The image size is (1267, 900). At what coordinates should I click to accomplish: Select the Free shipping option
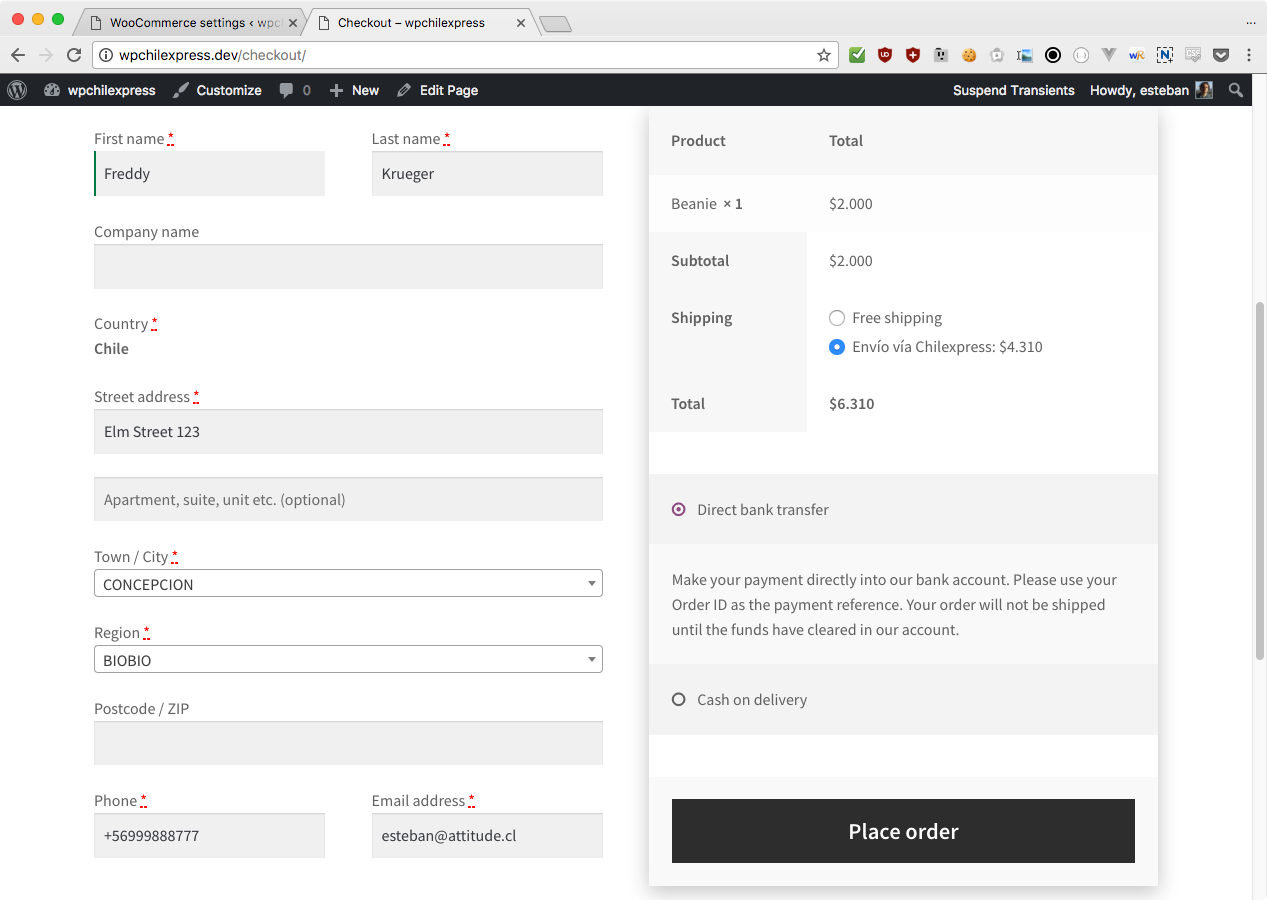tap(837, 318)
